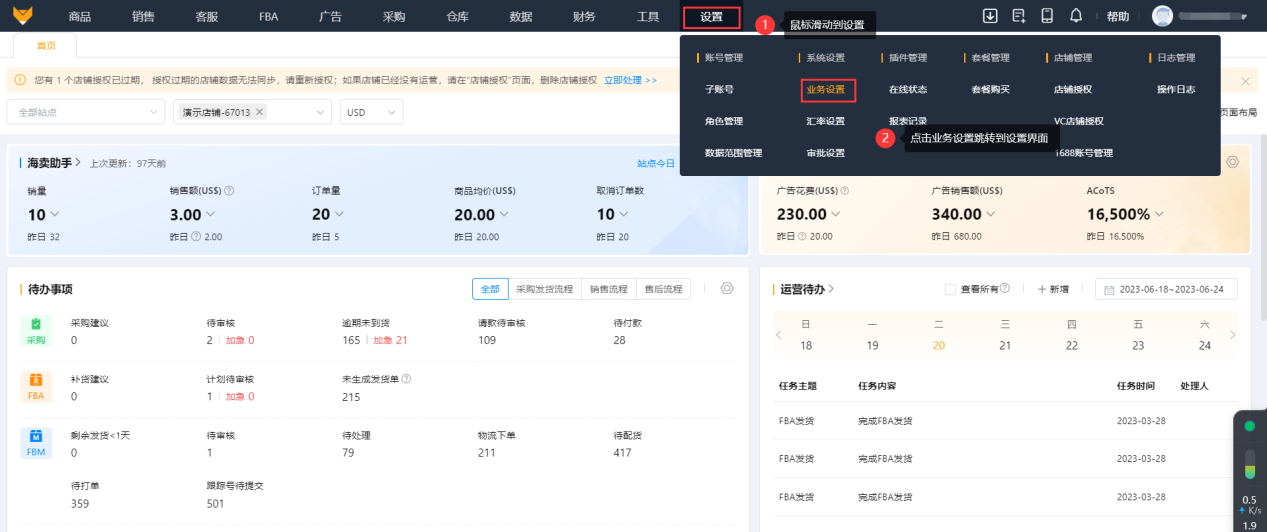Select 操作日志 in the settings menu
Viewport: 1267px width, 532px height.
coord(1176,89)
